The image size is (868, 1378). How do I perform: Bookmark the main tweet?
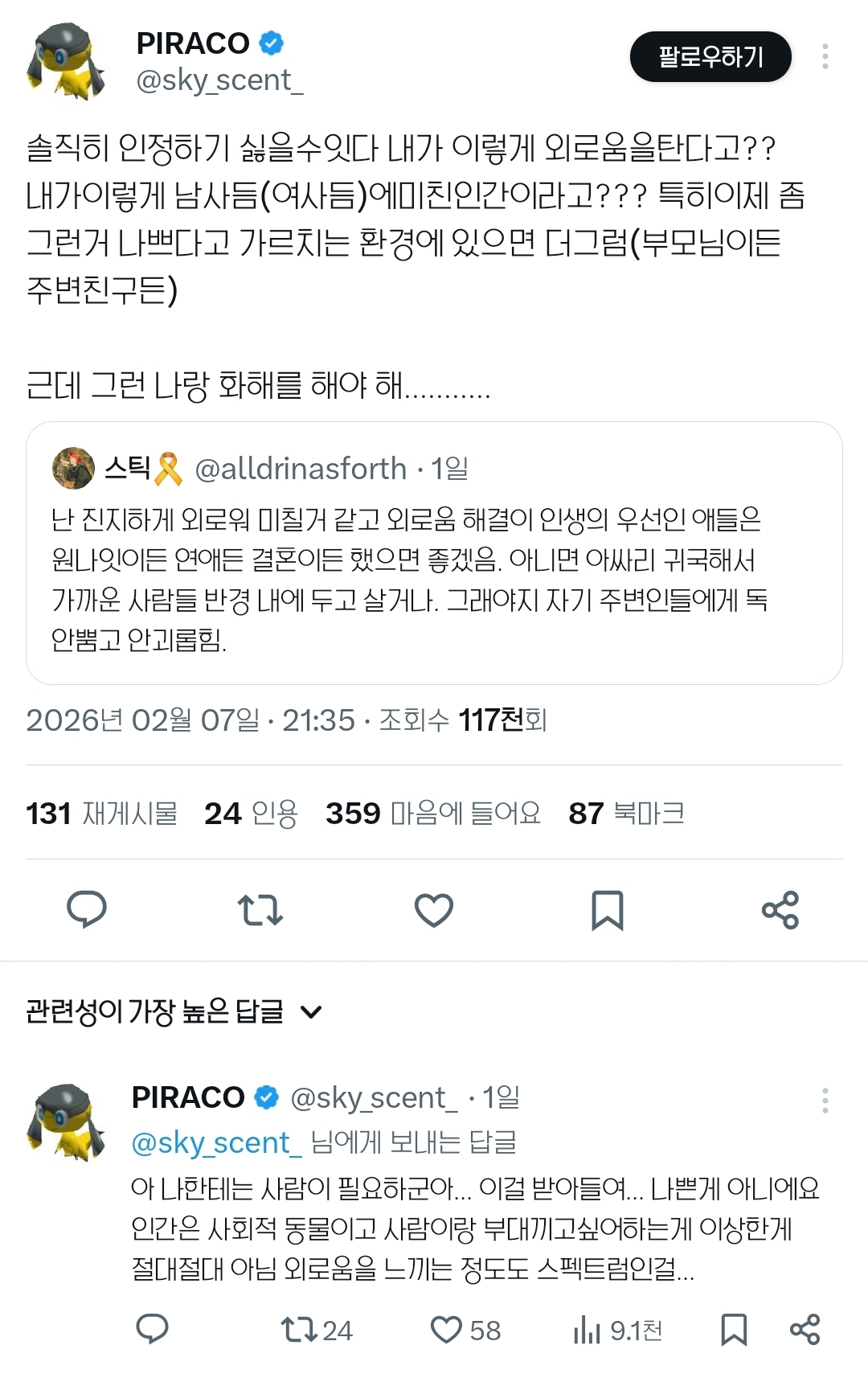pyautogui.click(x=608, y=909)
